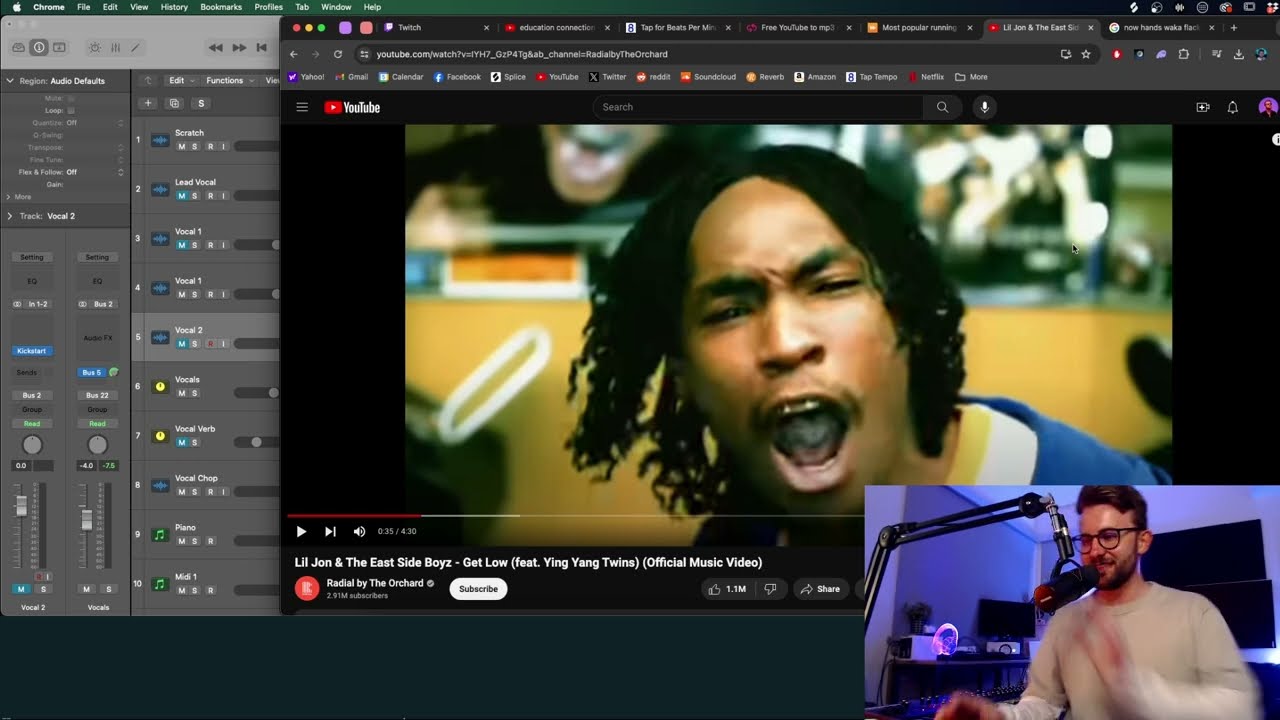Click the duplicate track icon
Viewport: 1280px width, 720px height.
174,103
